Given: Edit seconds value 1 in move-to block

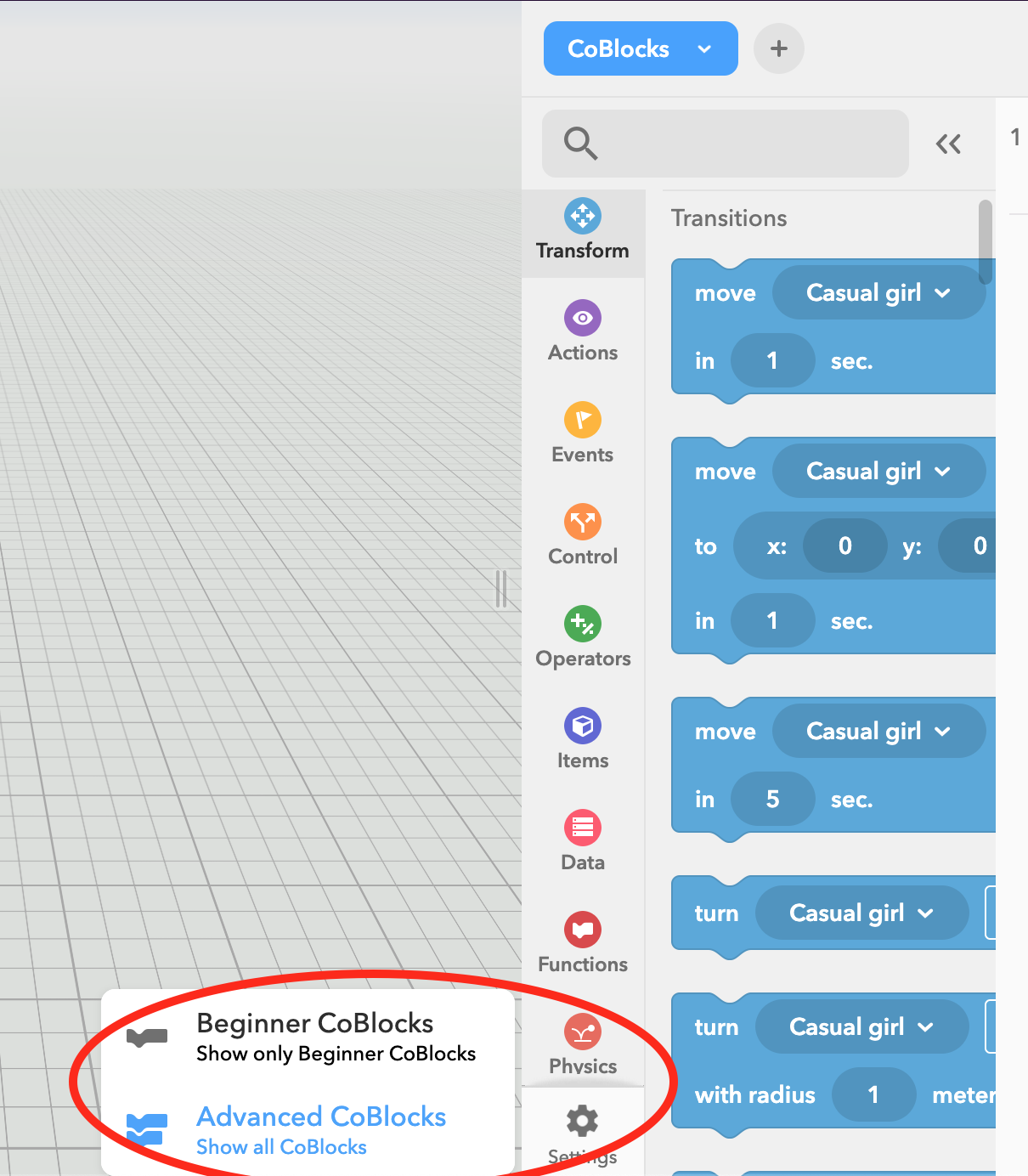Looking at the screenshot, I should (x=772, y=621).
